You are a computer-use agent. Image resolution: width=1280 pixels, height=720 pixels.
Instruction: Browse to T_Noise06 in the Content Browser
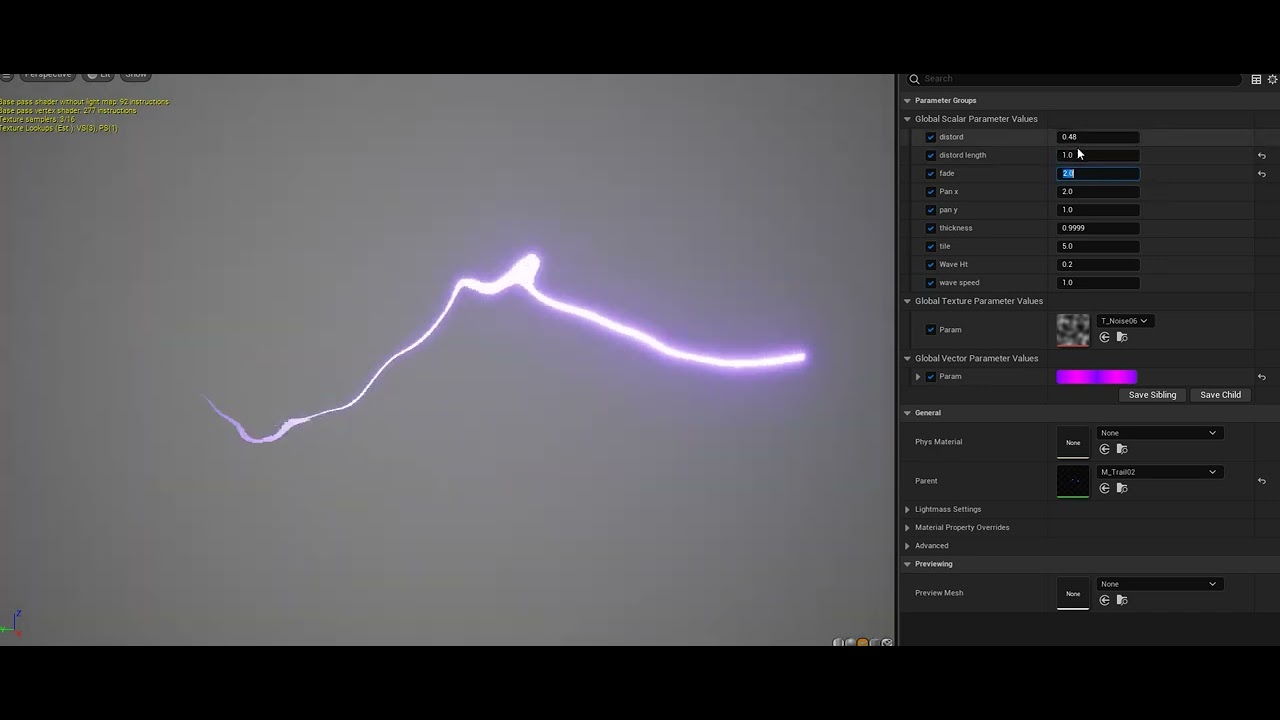coord(1122,337)
